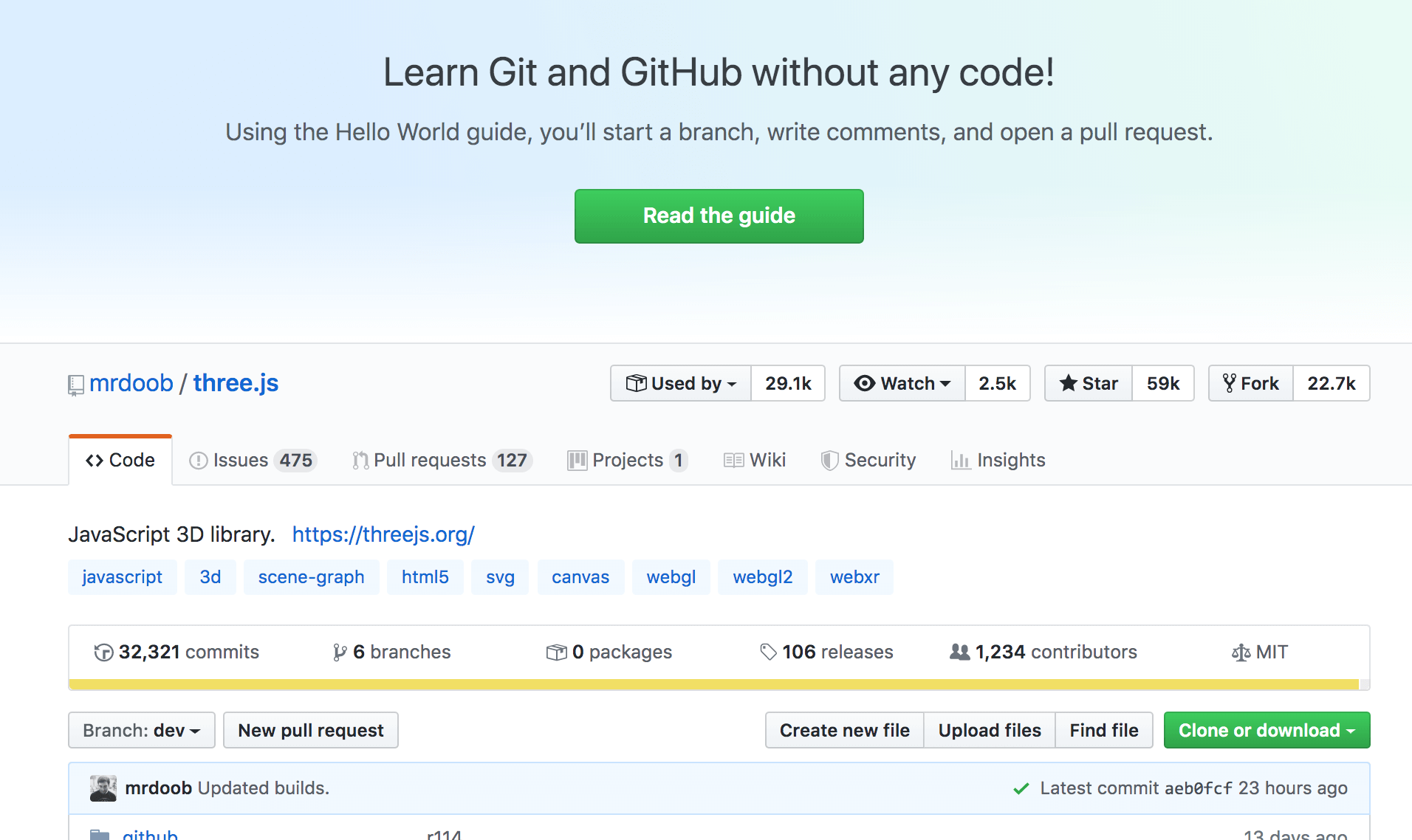Click the 59k stargazers count
The image size is (1412, 840).
(x=1163, y=383)
